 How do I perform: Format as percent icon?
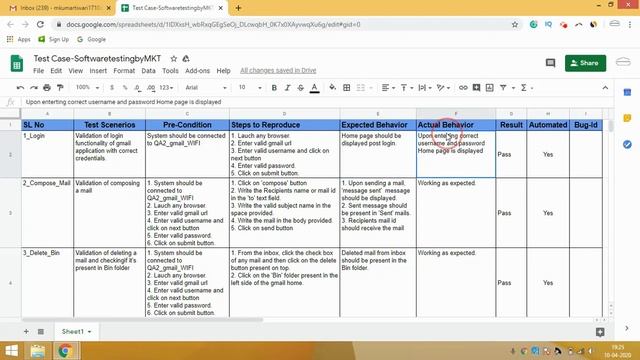click(x=125, y=88)
